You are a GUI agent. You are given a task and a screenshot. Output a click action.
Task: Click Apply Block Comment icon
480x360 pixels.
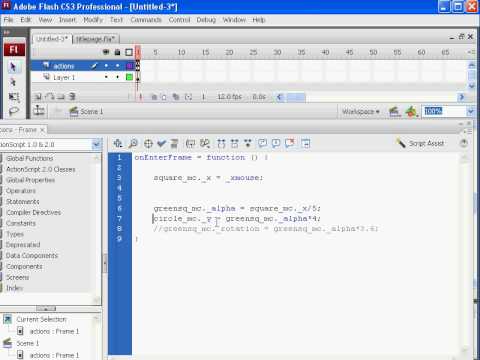pyautogui.click(x=263, y=143)
